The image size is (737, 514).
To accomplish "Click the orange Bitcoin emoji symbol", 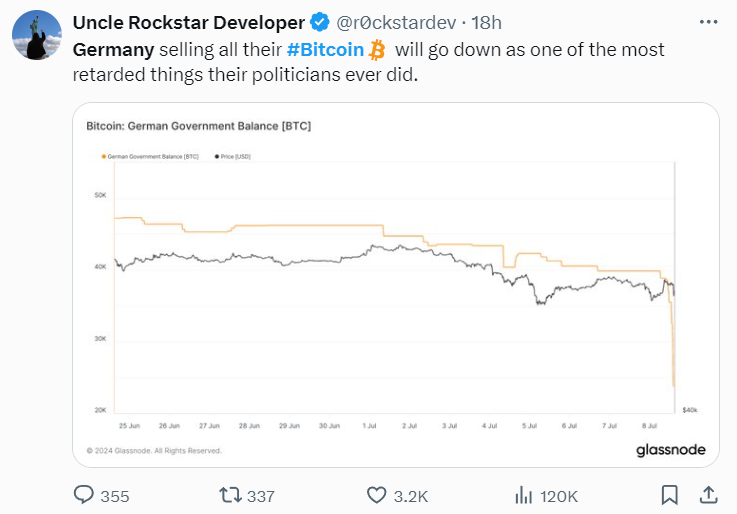I will pyautogui.click(x=377, y=50).
